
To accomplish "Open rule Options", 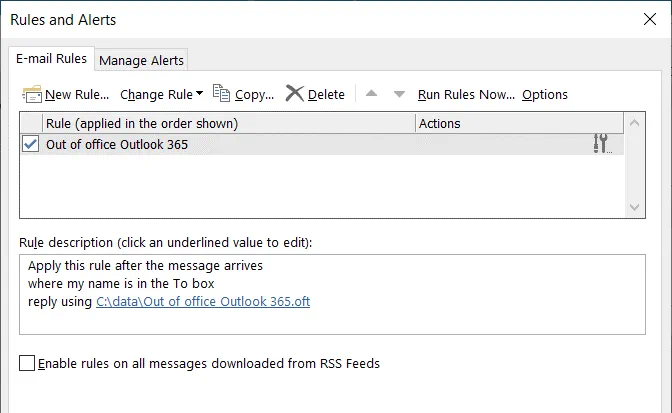I will [545, 94].
